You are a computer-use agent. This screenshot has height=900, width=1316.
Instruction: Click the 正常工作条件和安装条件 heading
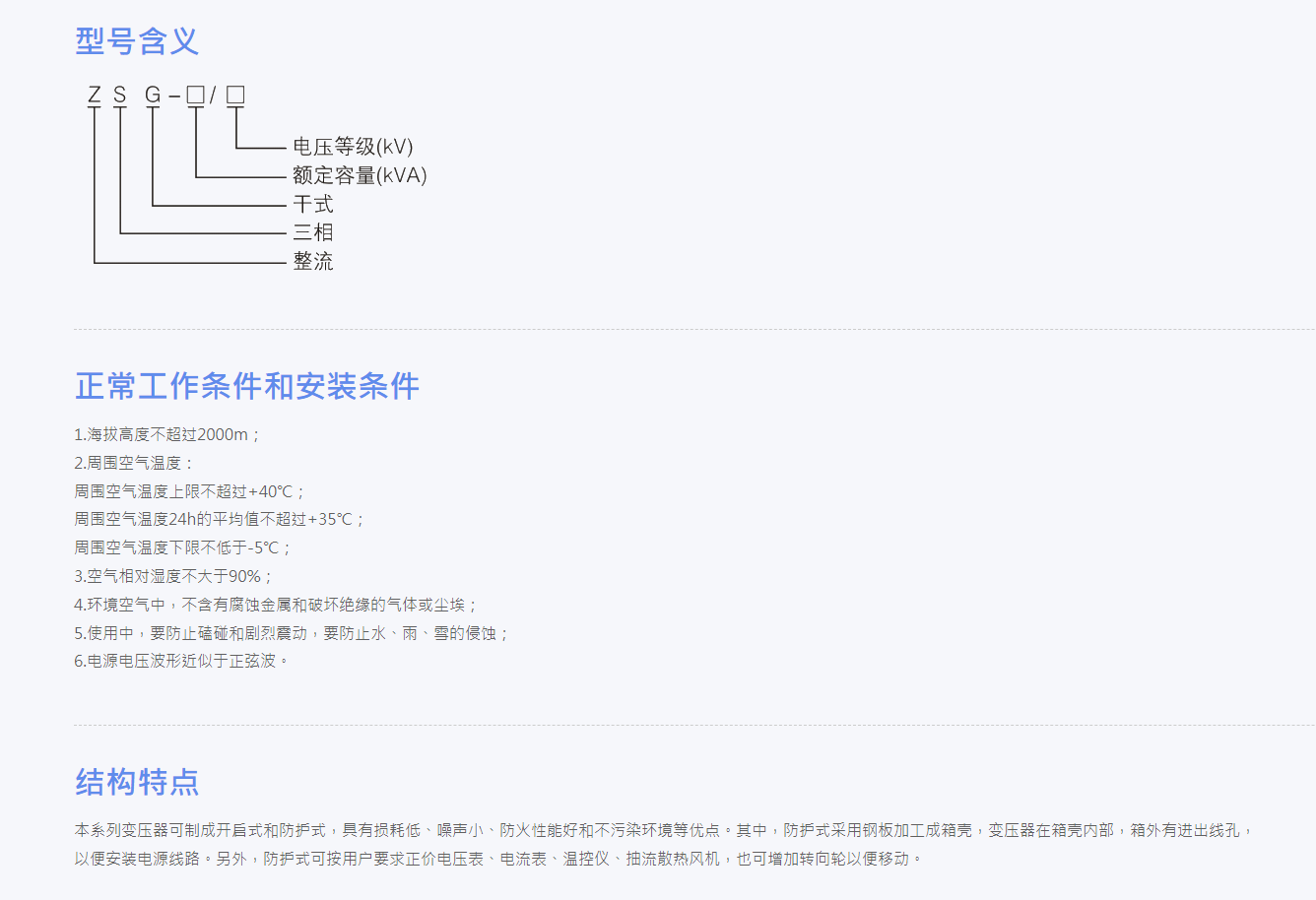click(247, 386)
